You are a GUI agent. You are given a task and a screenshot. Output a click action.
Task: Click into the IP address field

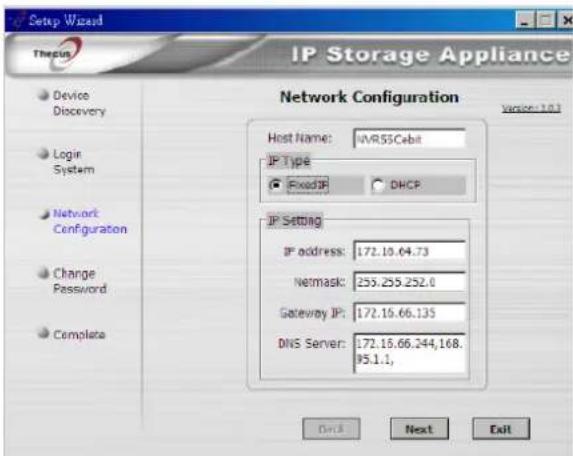pos(409,251)
